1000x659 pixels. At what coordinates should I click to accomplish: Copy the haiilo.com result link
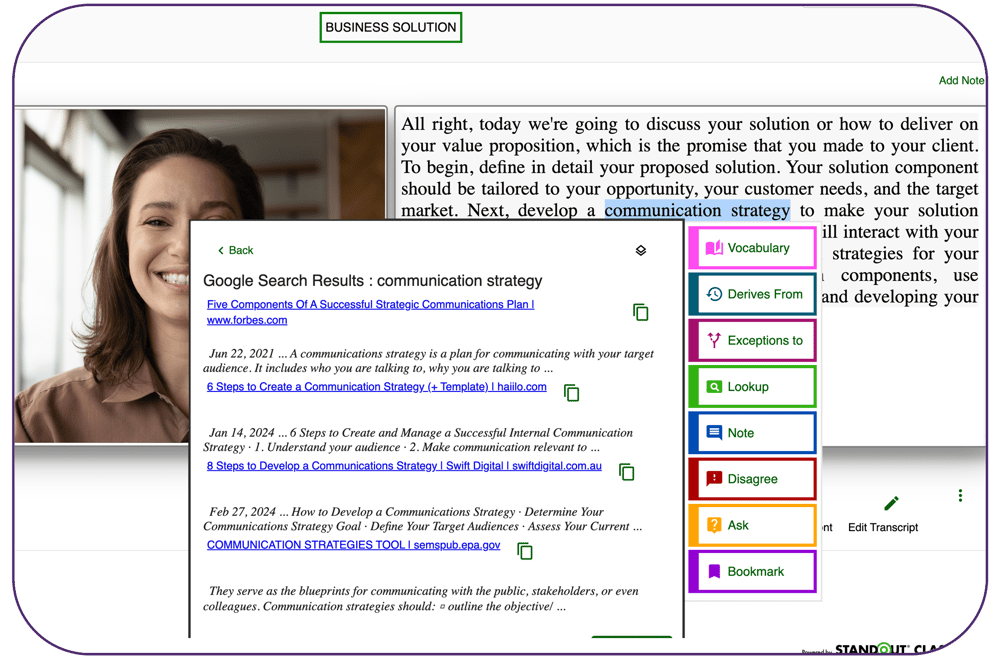(x=571, y=392)
